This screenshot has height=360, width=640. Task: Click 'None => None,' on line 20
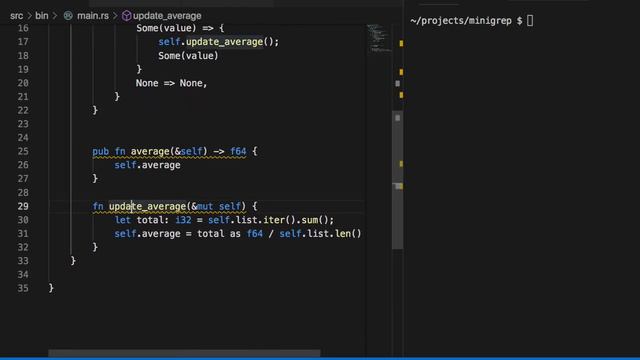(171, 83)
